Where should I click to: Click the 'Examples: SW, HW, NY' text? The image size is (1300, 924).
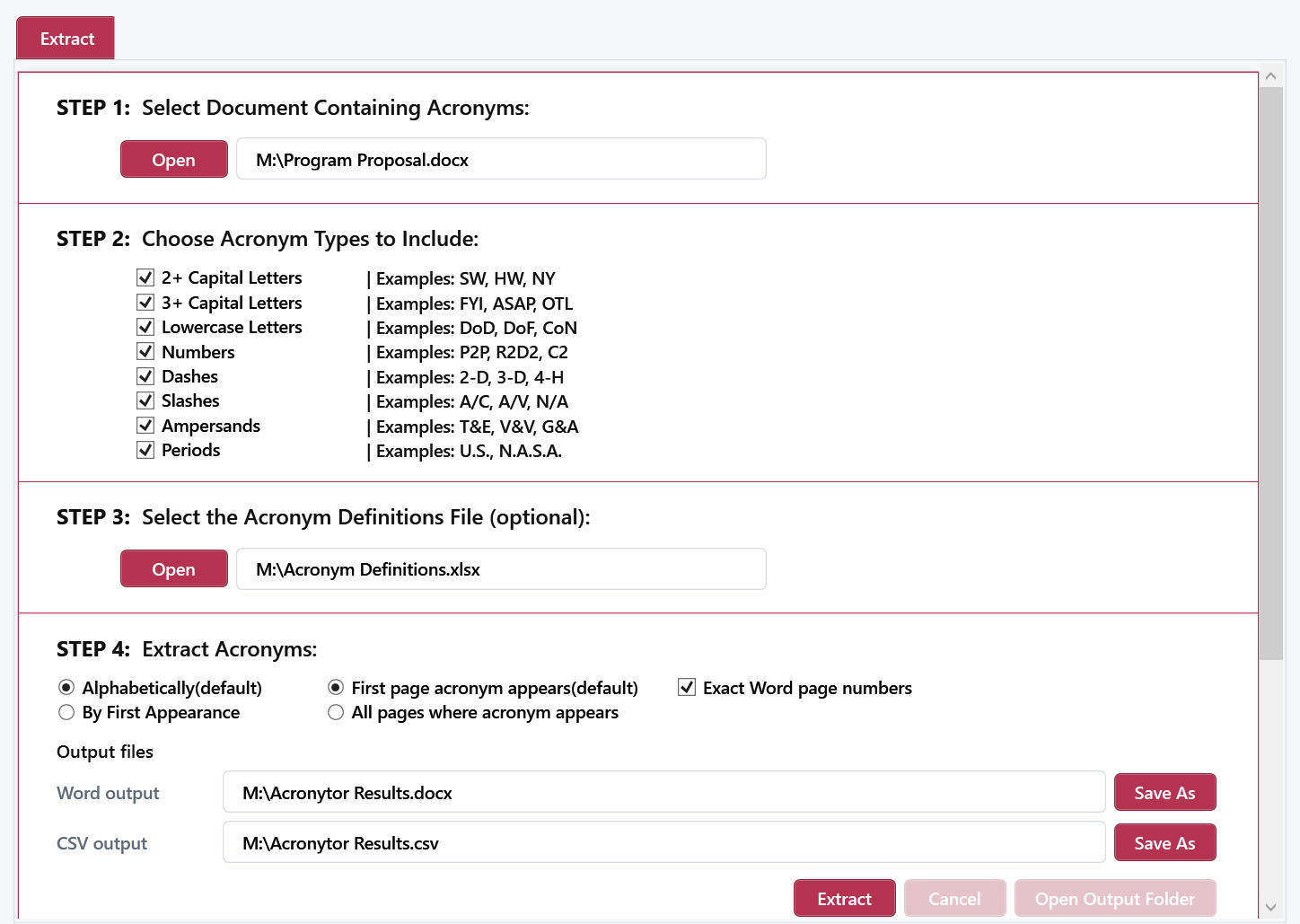pyautogui.click(x=465, y=278)
